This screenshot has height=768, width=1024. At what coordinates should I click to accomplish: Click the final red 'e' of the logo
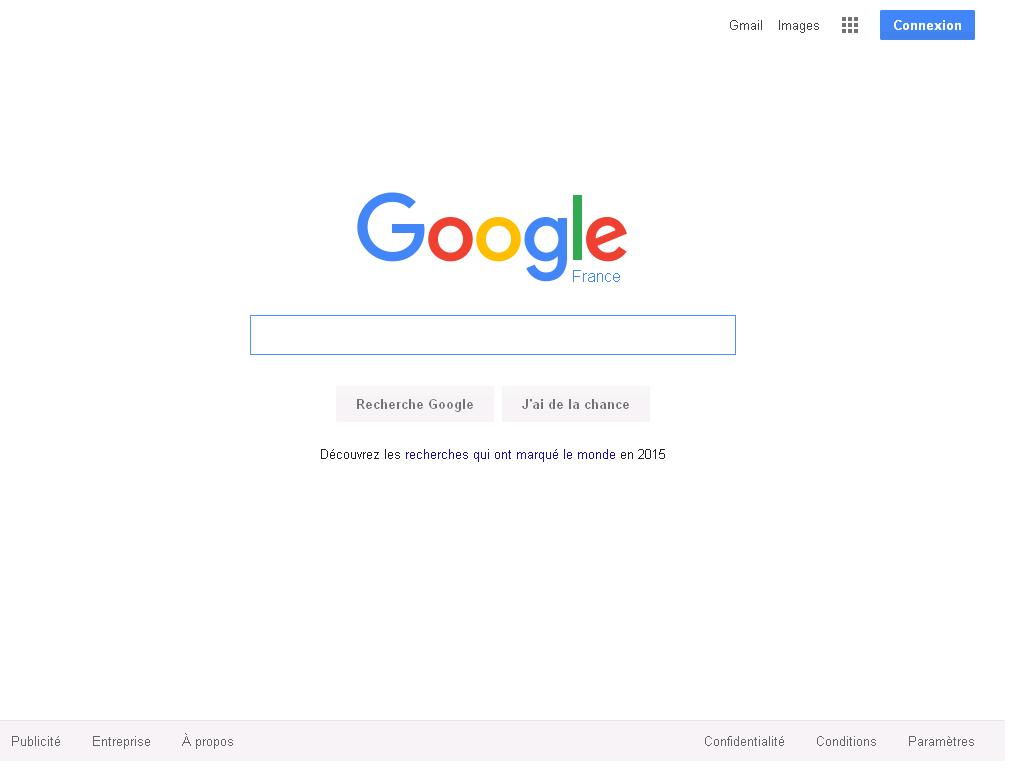point(607,236)
